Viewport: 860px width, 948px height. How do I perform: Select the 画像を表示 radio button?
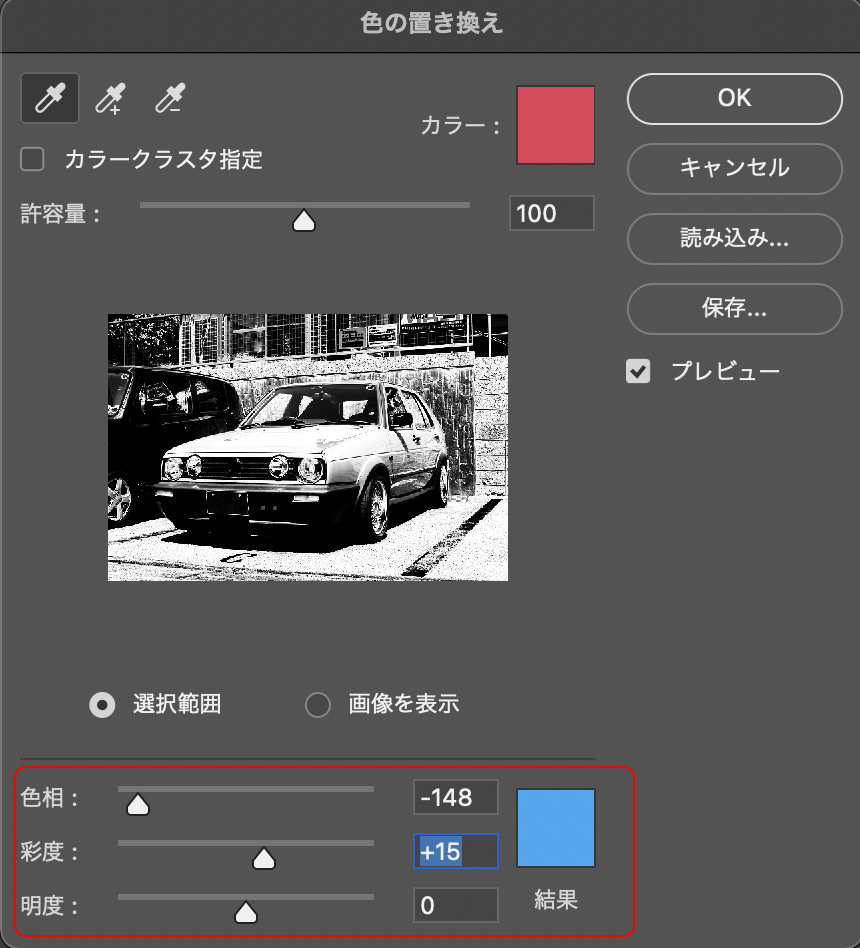coord(318,704)
